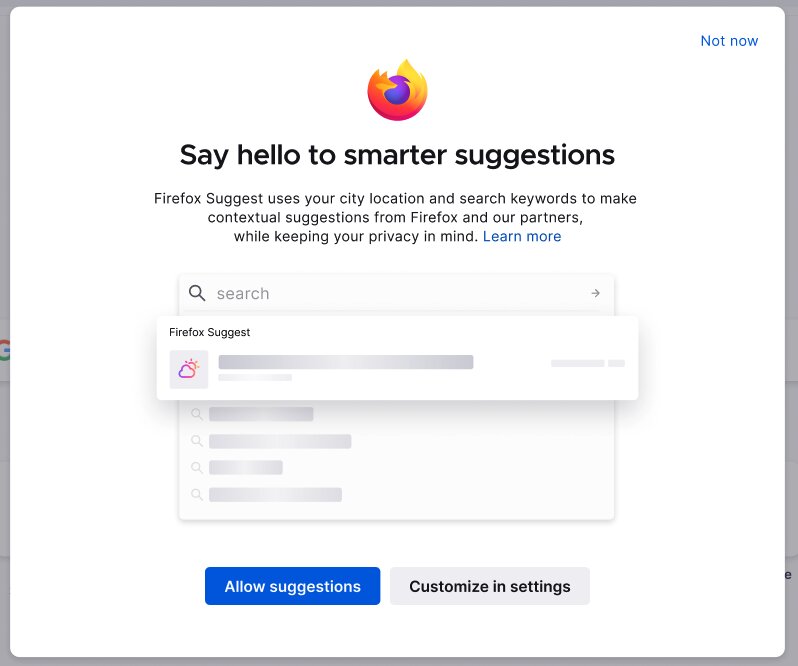Select the second placeholder search suggestion
The image size is (798, 666).
pos(280,441)
